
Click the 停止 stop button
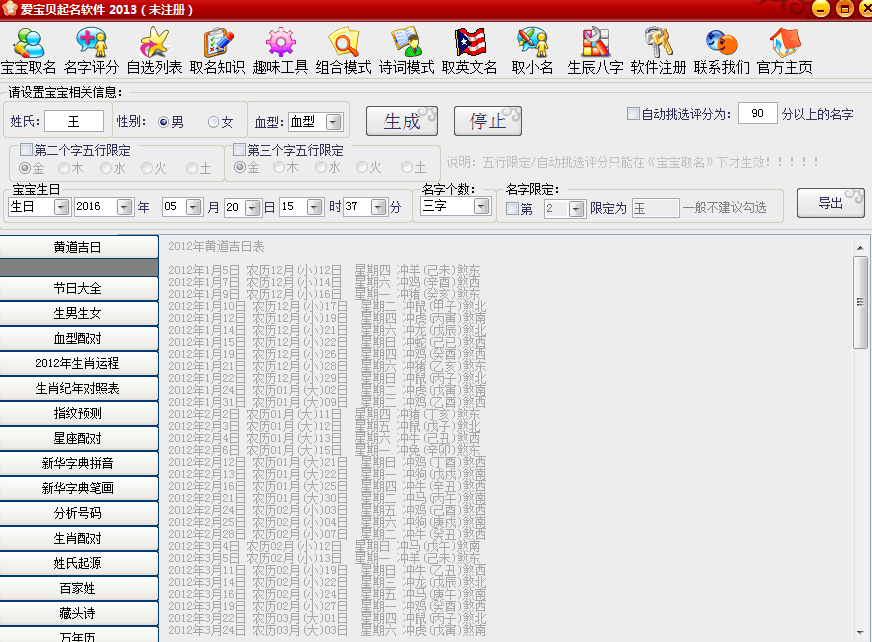(x=488, y=121)
